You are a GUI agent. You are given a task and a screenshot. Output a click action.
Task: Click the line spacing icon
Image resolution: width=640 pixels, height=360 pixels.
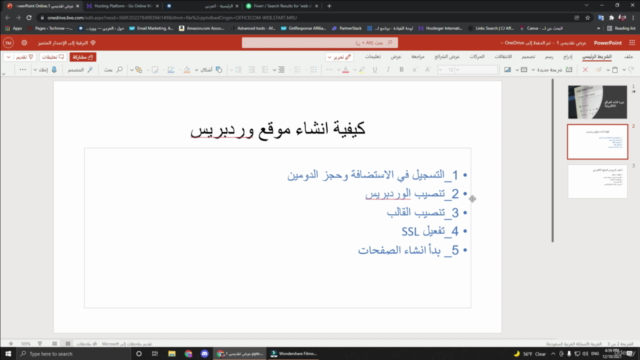click(x=238, y=70)
